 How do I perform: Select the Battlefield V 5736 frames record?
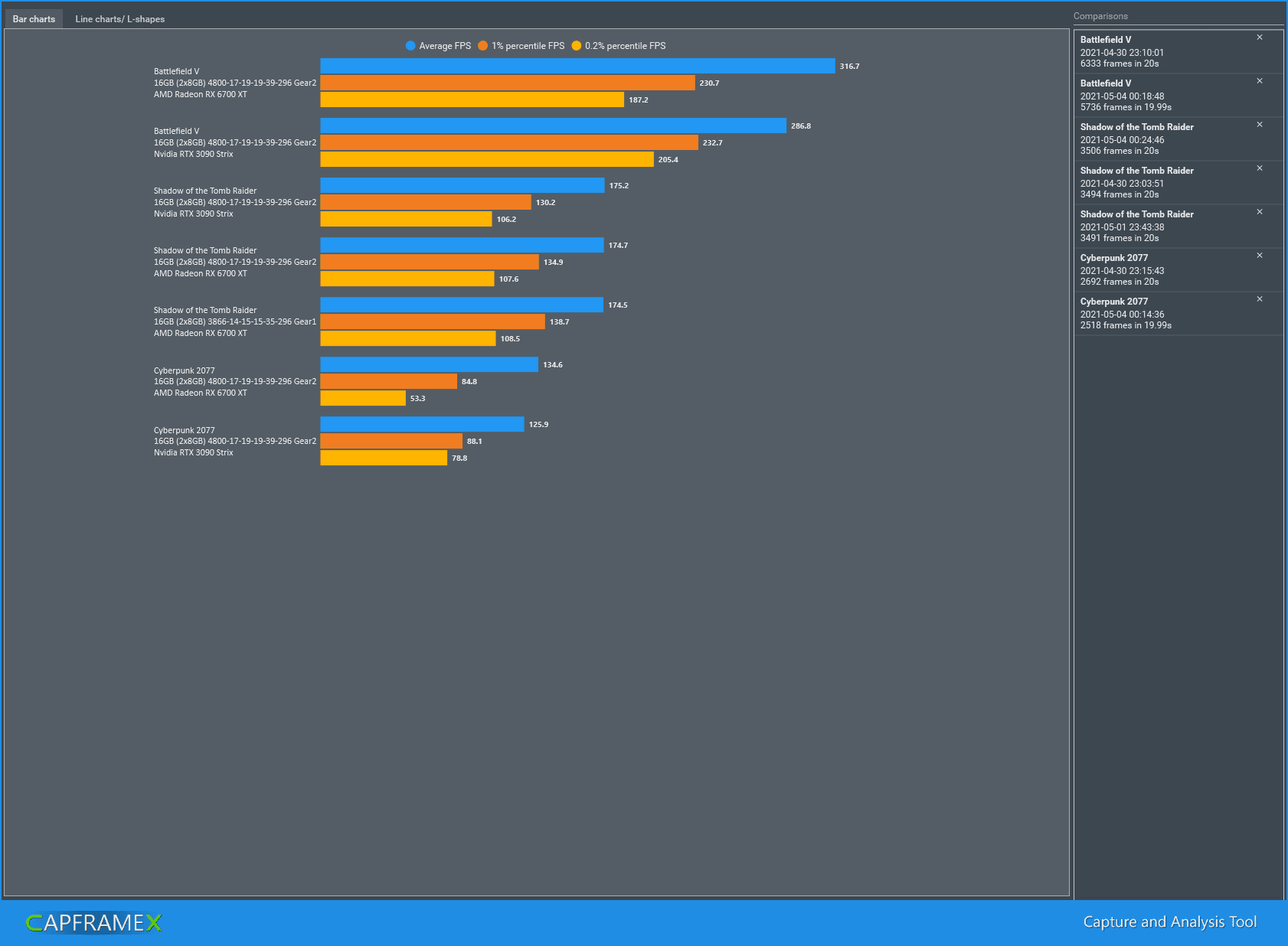(x=1178, y=95)
